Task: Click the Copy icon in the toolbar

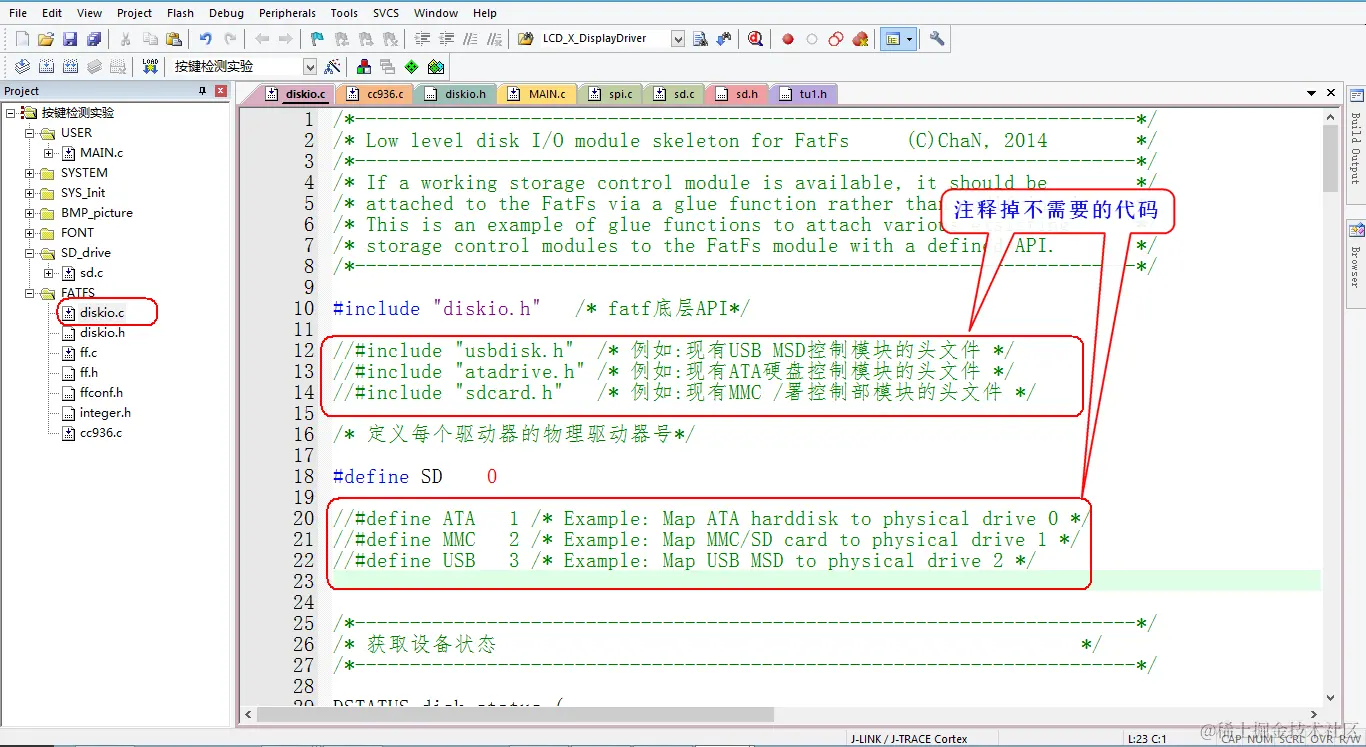Action: (x=150, y=39)
